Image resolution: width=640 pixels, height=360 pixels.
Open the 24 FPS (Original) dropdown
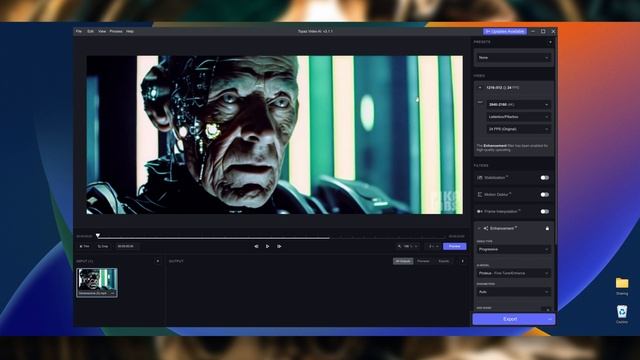tap(518, 129)
